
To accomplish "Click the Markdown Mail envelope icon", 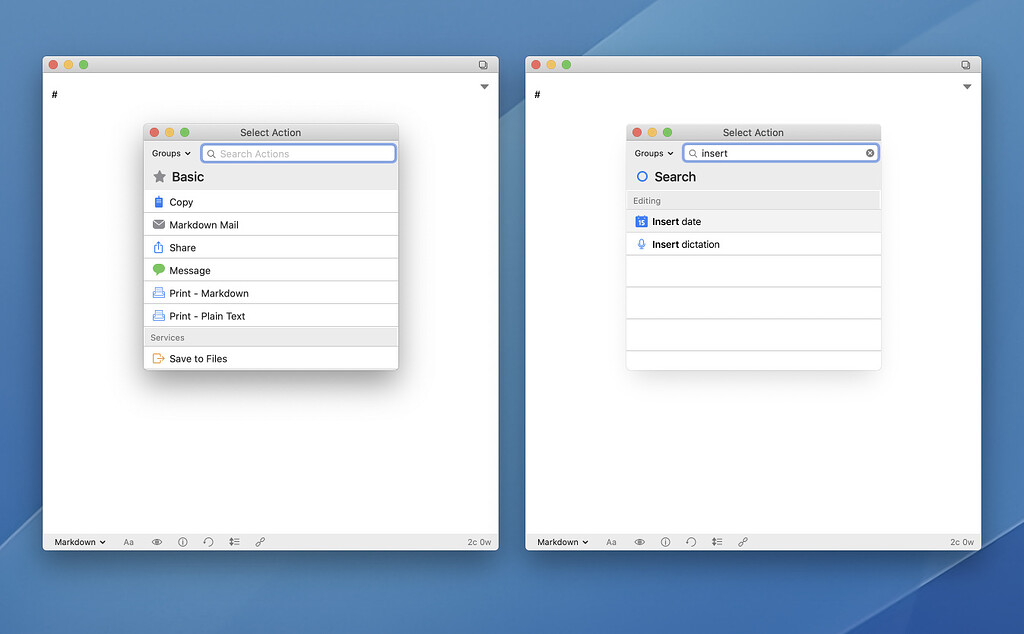I will (160, 224).
